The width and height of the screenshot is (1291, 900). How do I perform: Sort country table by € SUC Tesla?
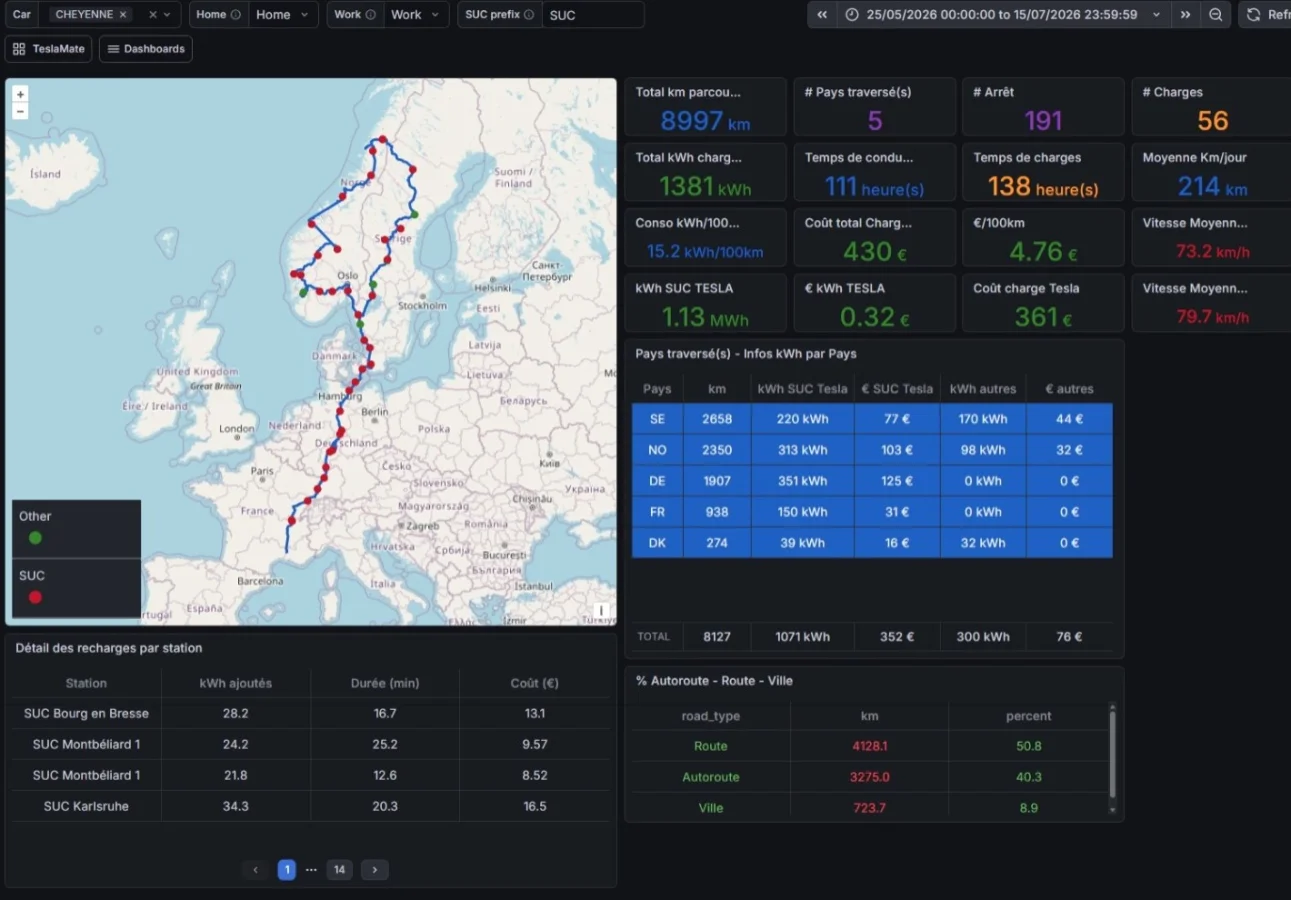pyautogui.click(x=897, y=389)
